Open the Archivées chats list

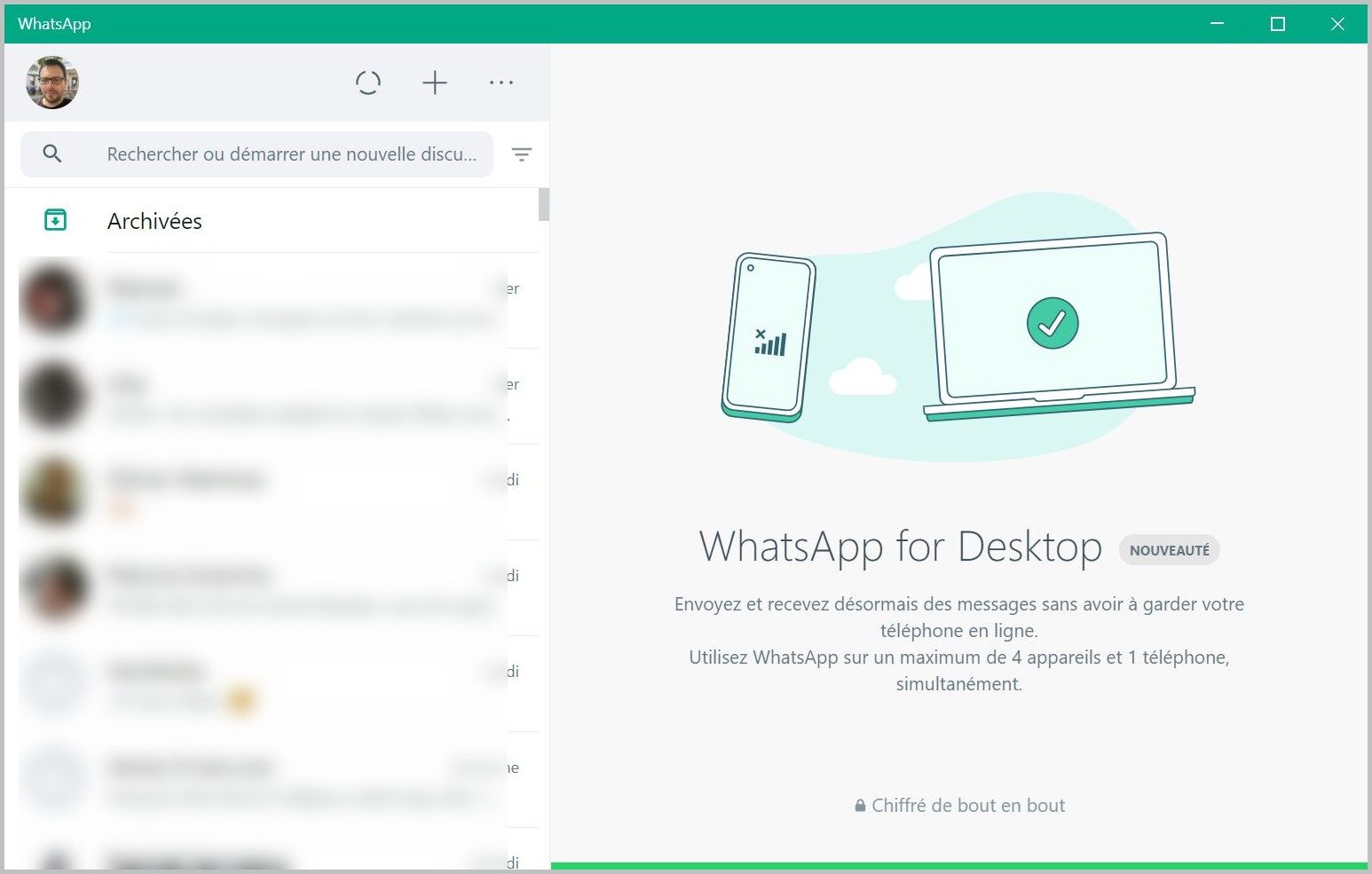[272, 221]
